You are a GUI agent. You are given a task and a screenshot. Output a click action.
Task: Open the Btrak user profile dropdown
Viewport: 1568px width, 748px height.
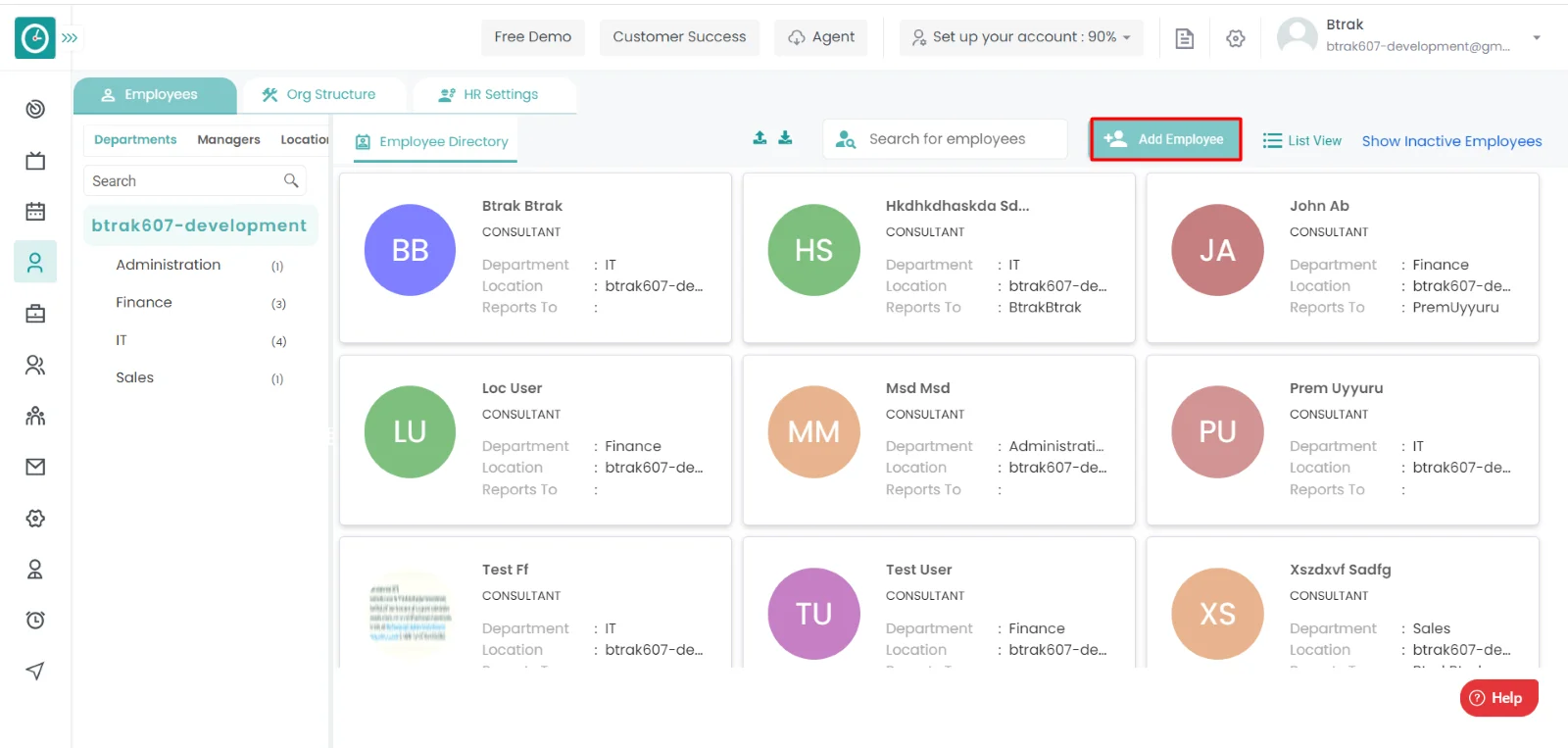pyautogui.click(x=1536, y=38)
